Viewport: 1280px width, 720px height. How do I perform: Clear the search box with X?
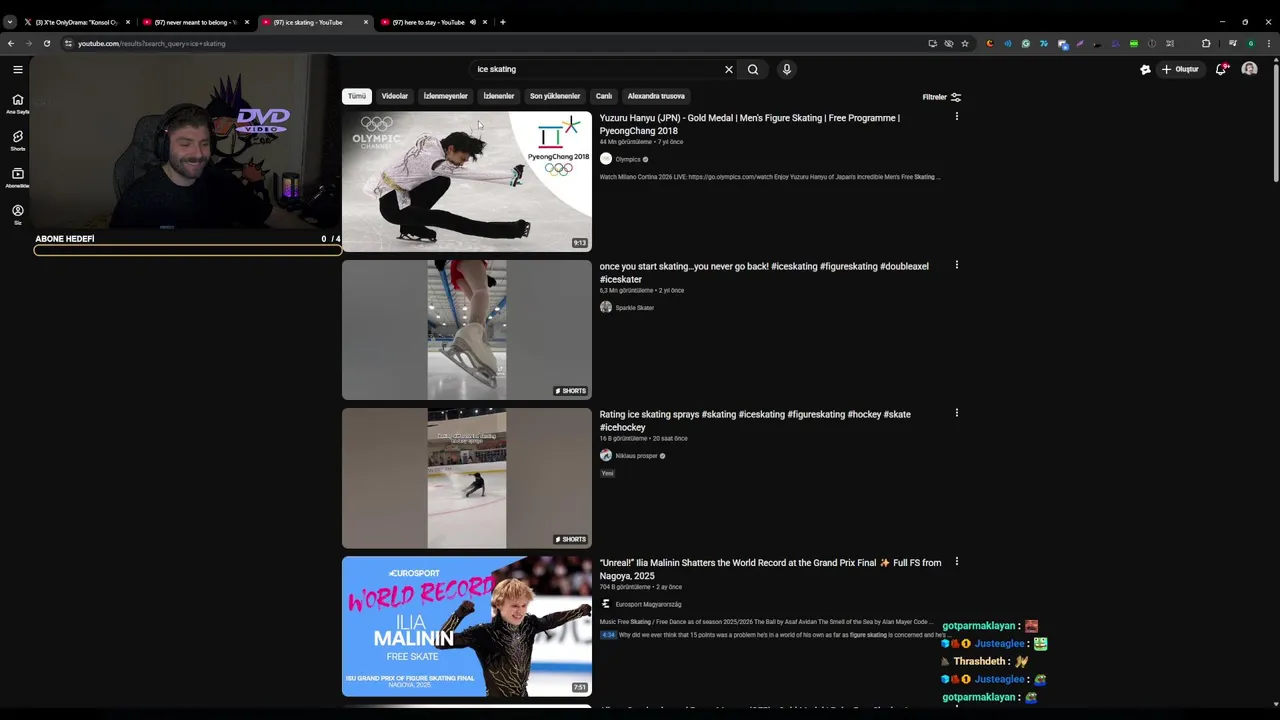pos(729,69)
